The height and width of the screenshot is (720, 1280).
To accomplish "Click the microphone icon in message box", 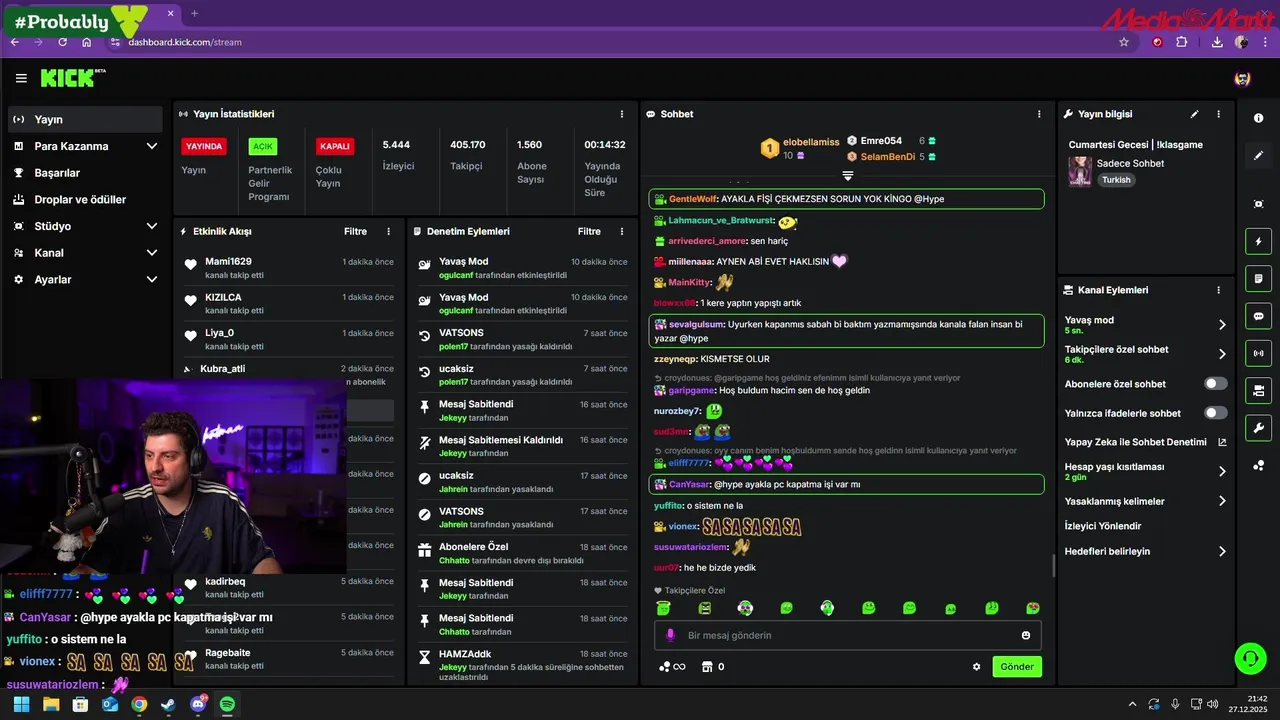I will tap(670, 635).
